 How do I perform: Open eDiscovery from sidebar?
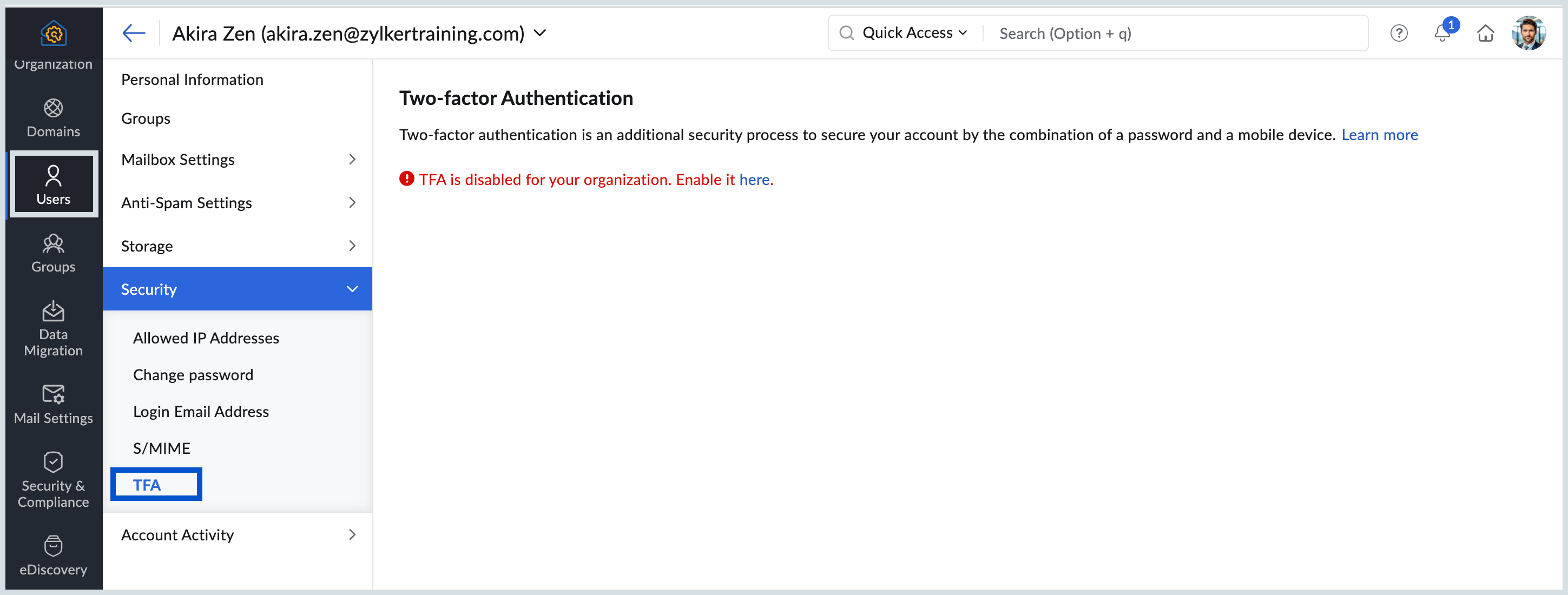pyautogui.click(x=53, y=555)
